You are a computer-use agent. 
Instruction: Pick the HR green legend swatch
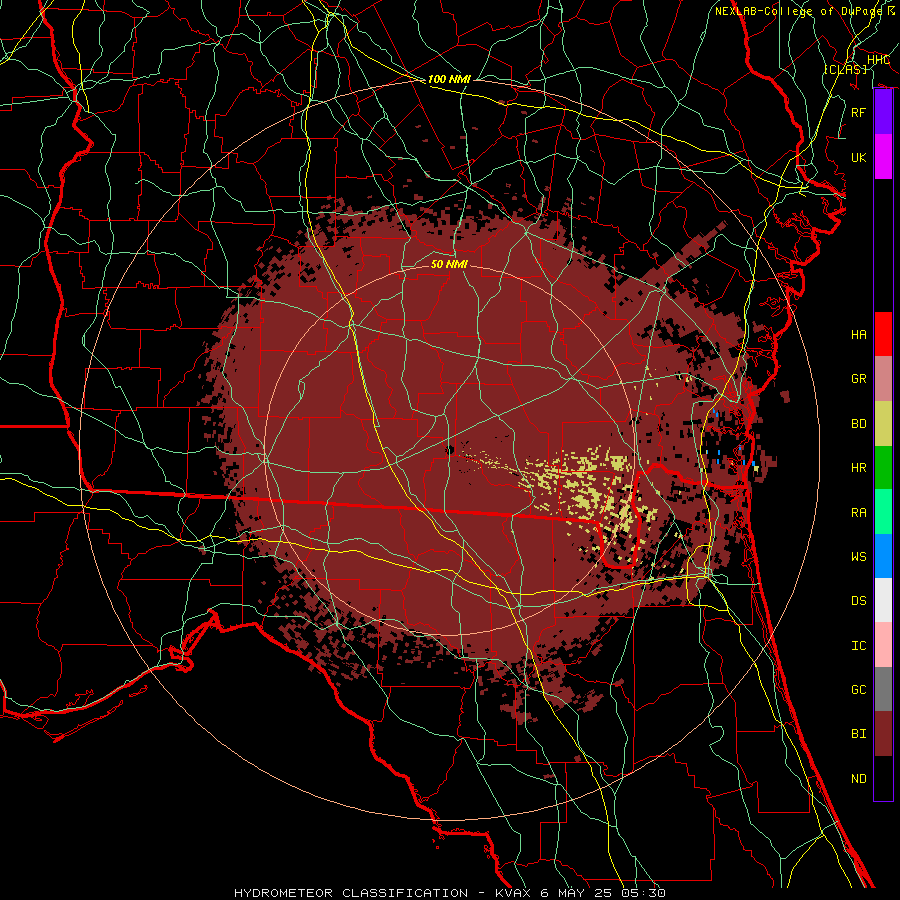[x=883, y=468]
